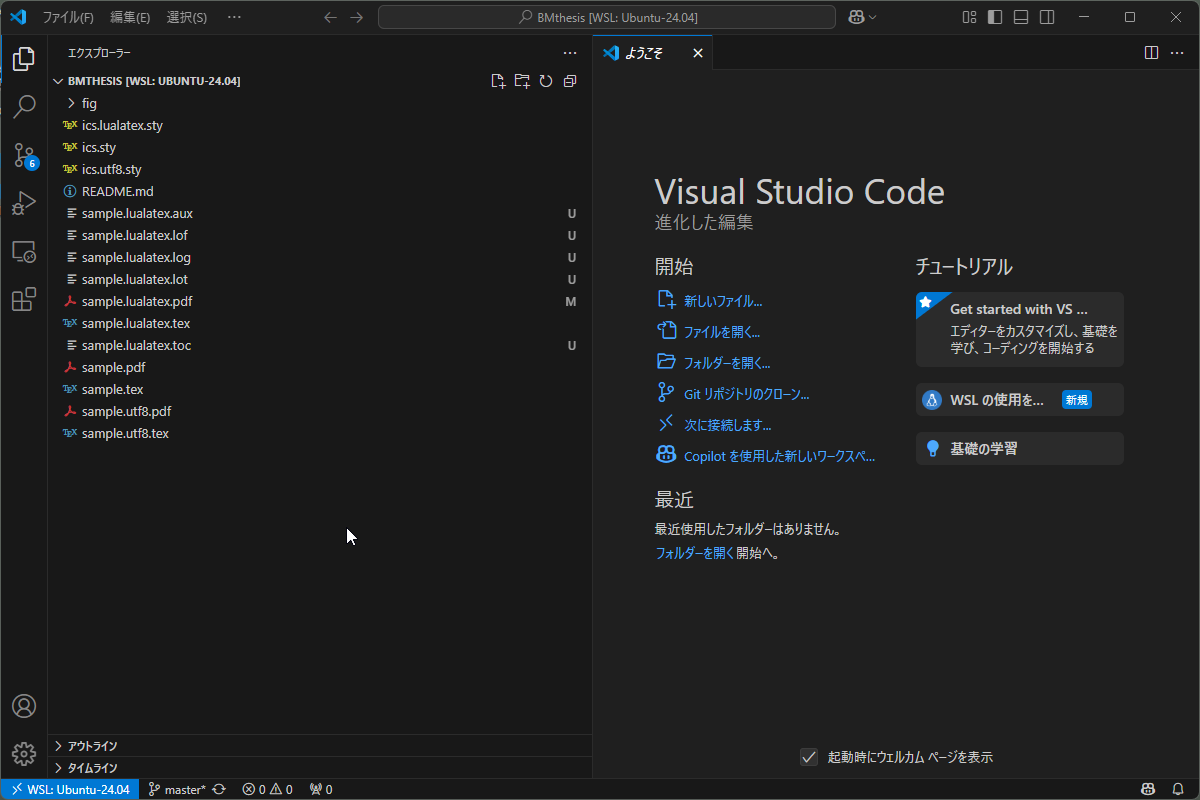Click WSL: Ubuntu-24.04 remote indicator
1200x800 pixels.
70,789
